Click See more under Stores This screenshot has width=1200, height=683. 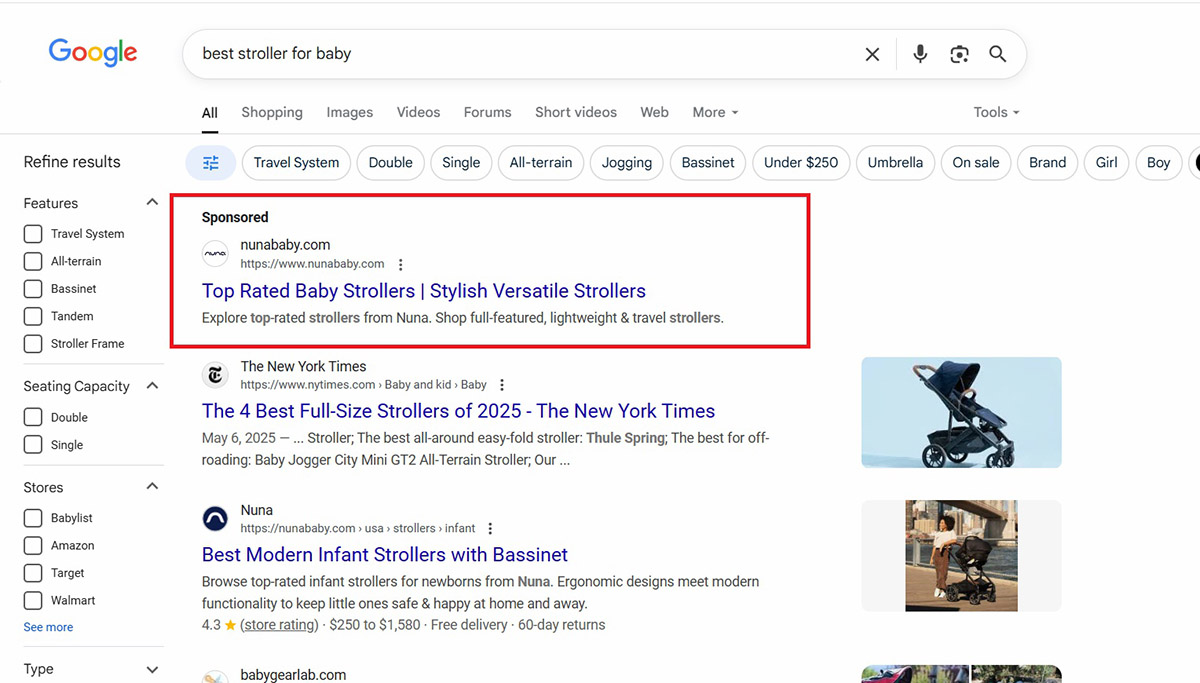[47, 626]
